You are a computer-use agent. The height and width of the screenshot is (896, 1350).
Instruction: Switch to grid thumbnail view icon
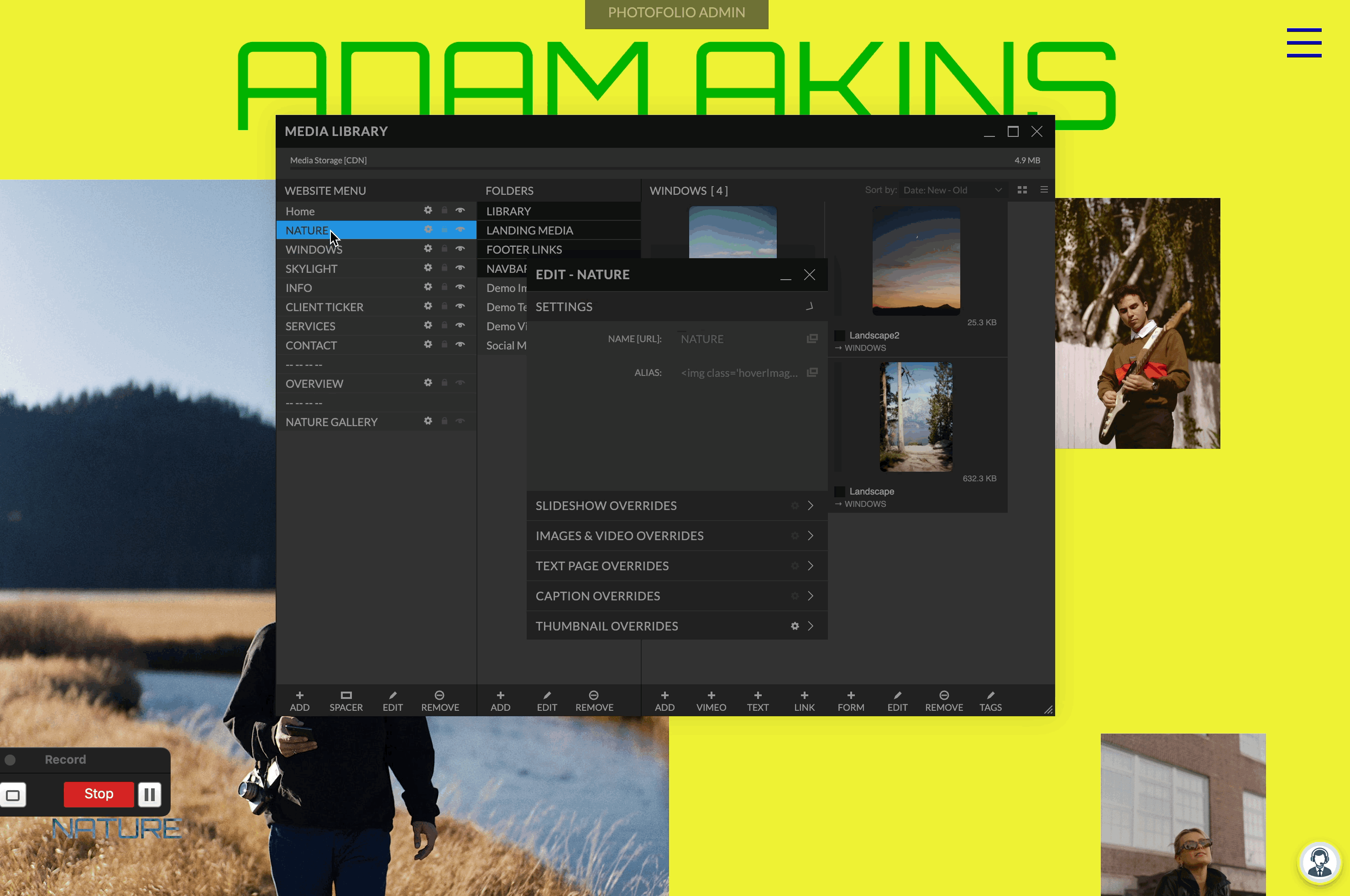[x=1022, y=190]
